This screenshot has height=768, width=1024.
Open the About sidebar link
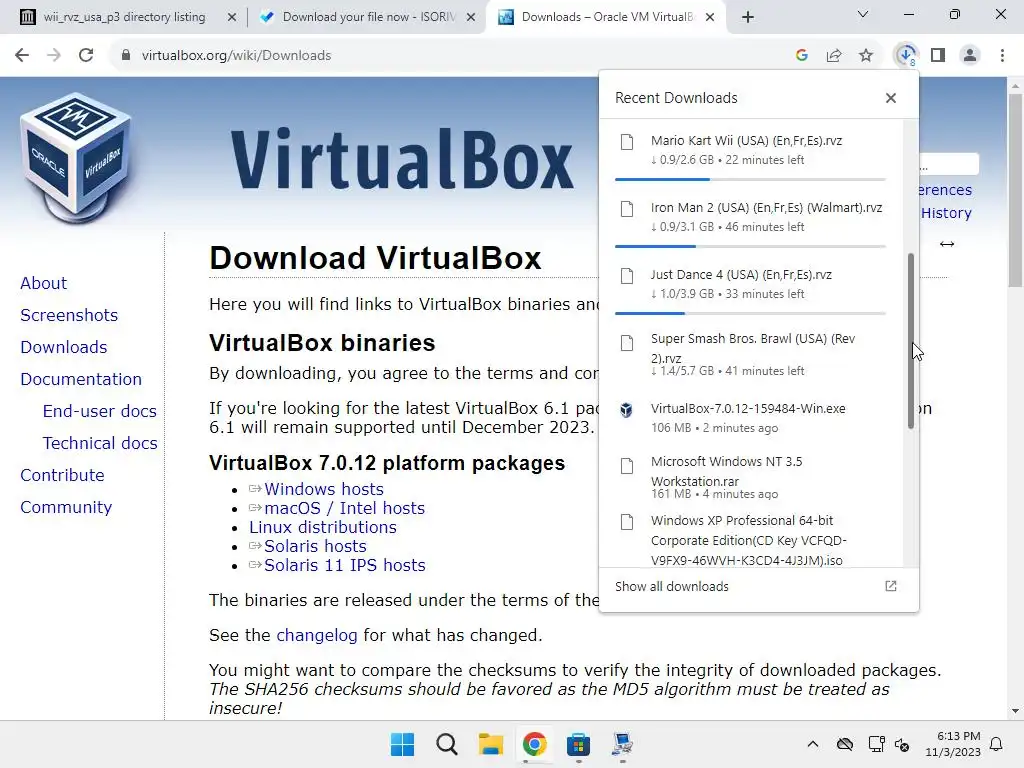pyautogui.click(x=44, y=283)
